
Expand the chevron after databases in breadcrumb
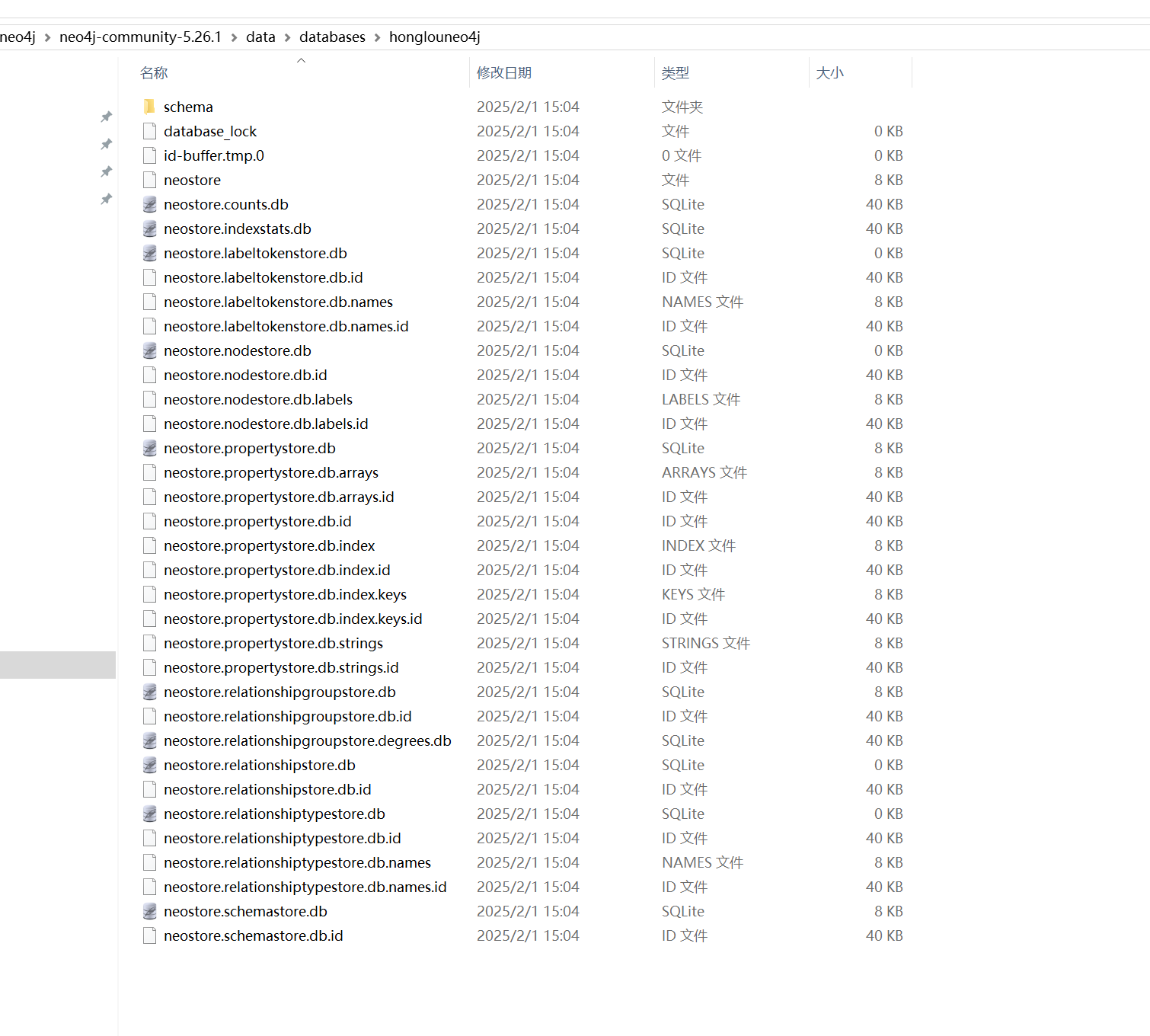[377, 37]
